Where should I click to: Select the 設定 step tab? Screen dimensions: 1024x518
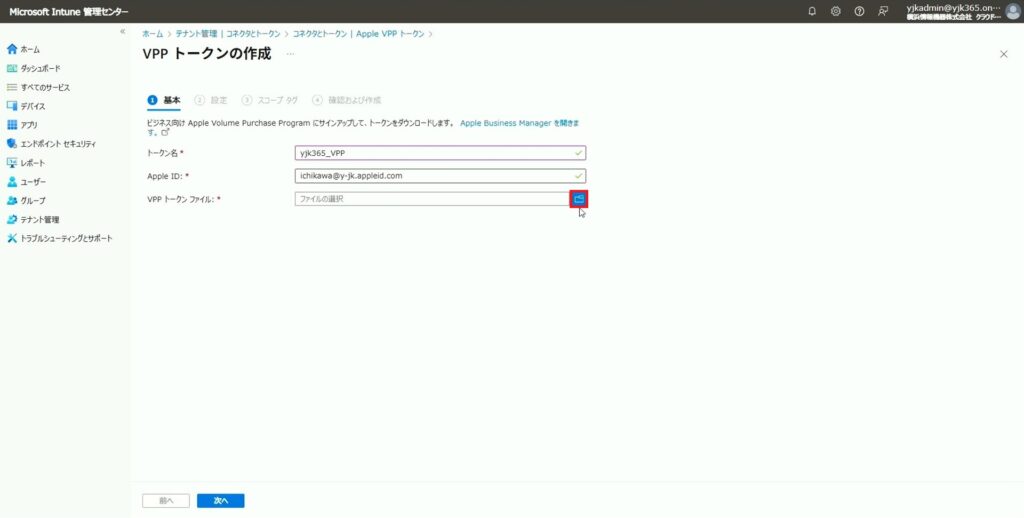click(x=211, y=100)
